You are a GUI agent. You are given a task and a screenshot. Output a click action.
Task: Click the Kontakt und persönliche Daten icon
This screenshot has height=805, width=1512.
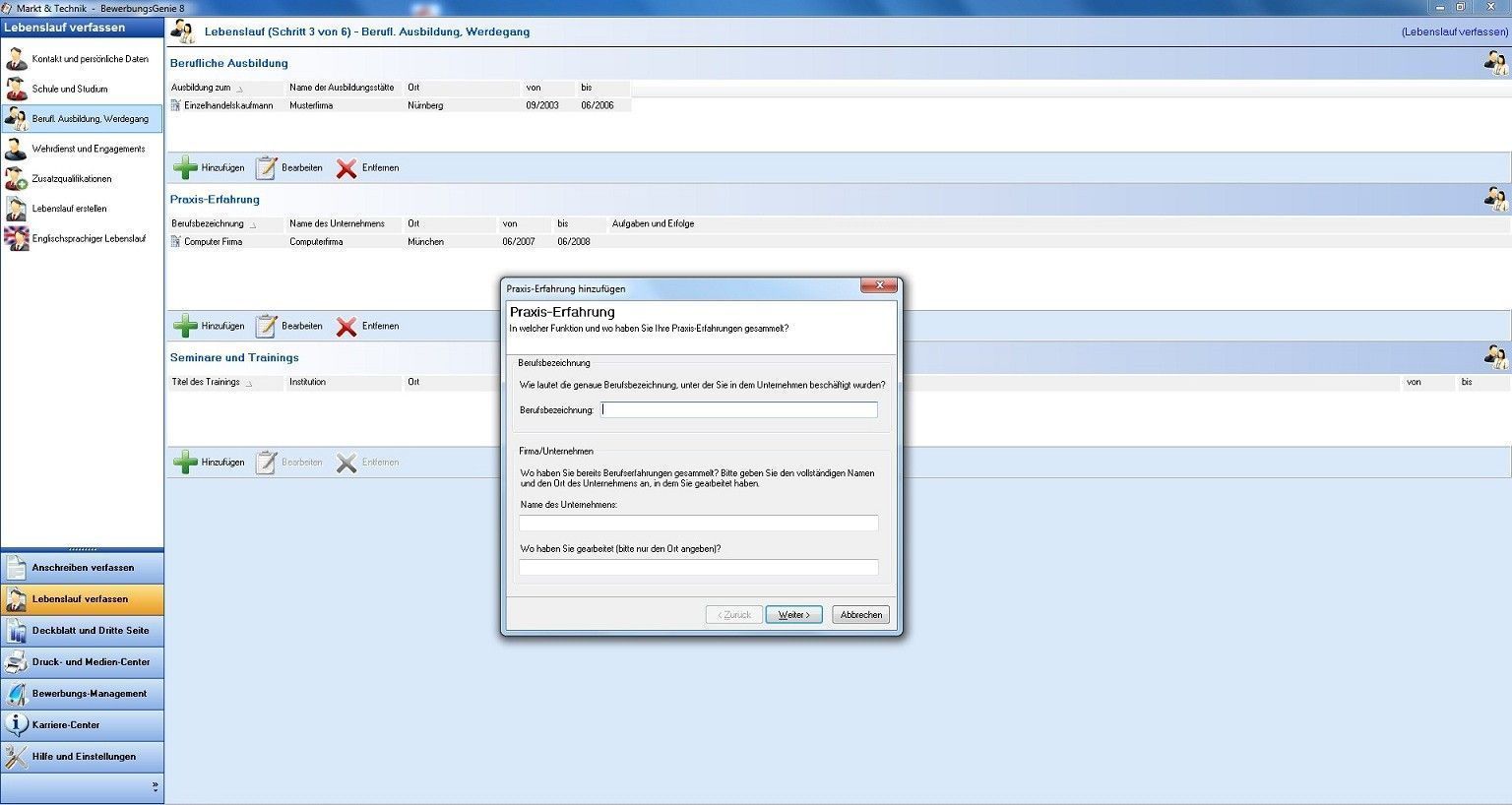(x=16, y=59)
